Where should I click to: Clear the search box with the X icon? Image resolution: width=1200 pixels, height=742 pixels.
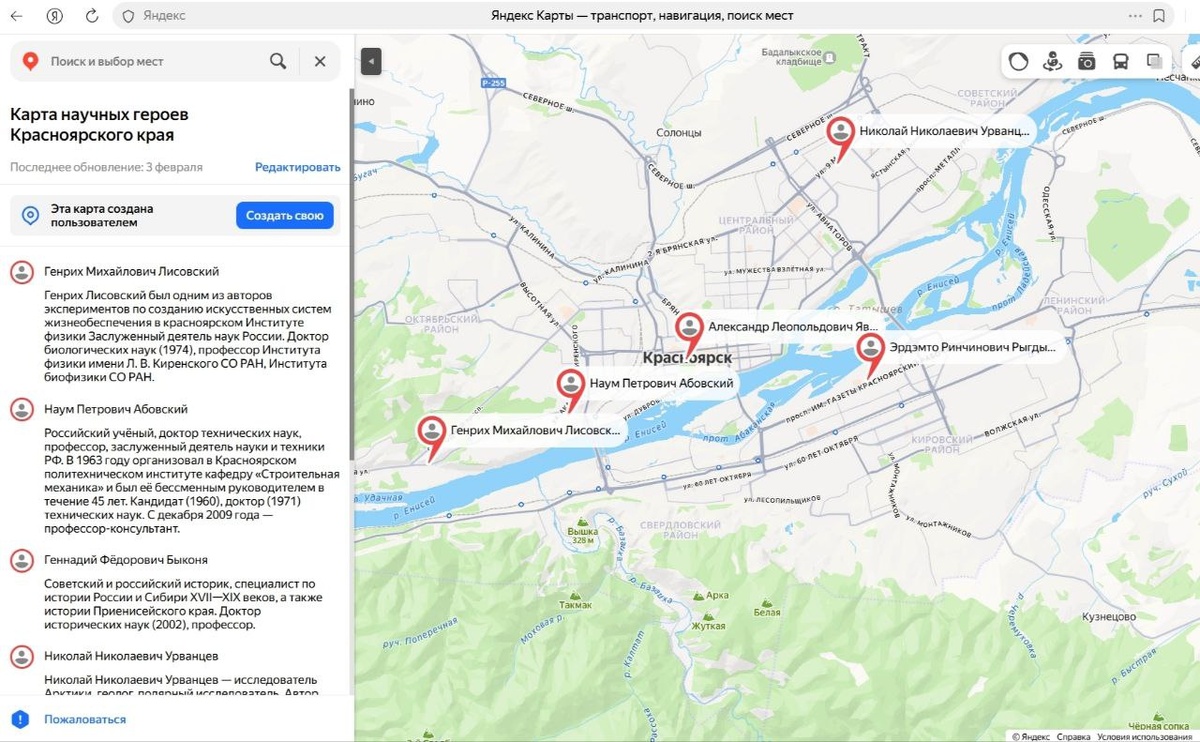coord(320,61)
